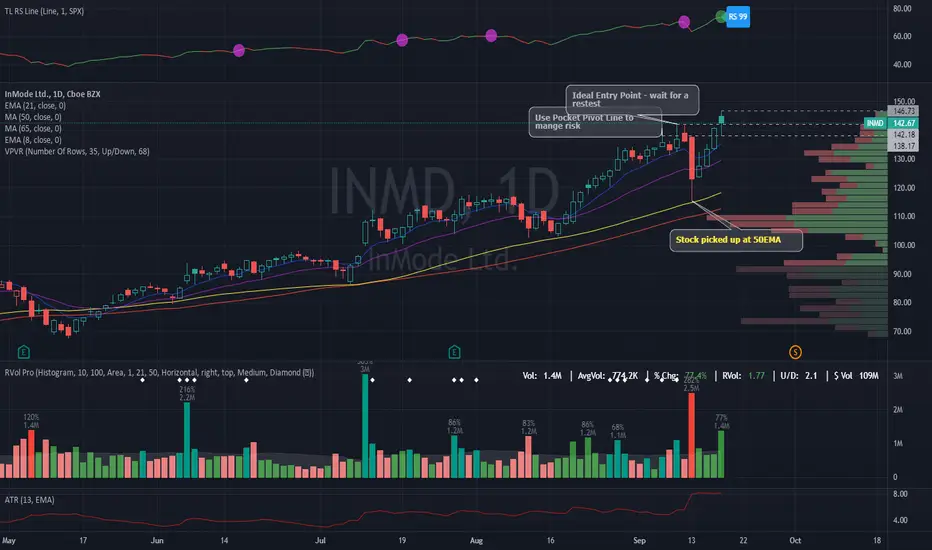The height and width of the screenshot is (550, 932).
Task: Click the purple RS-line dot above mid-June
Action: (239, 51)
